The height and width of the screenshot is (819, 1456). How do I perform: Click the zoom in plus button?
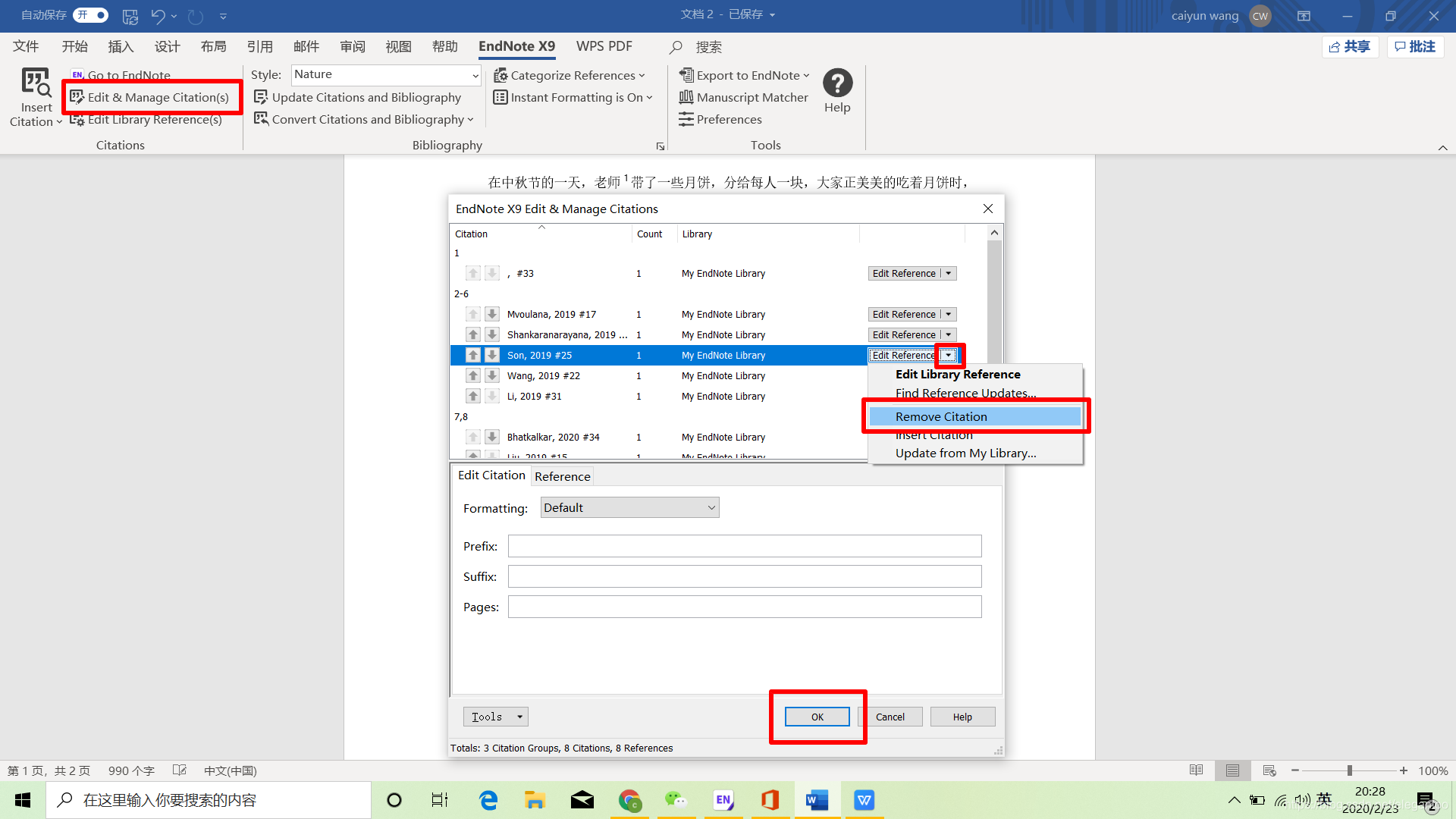1404,770
